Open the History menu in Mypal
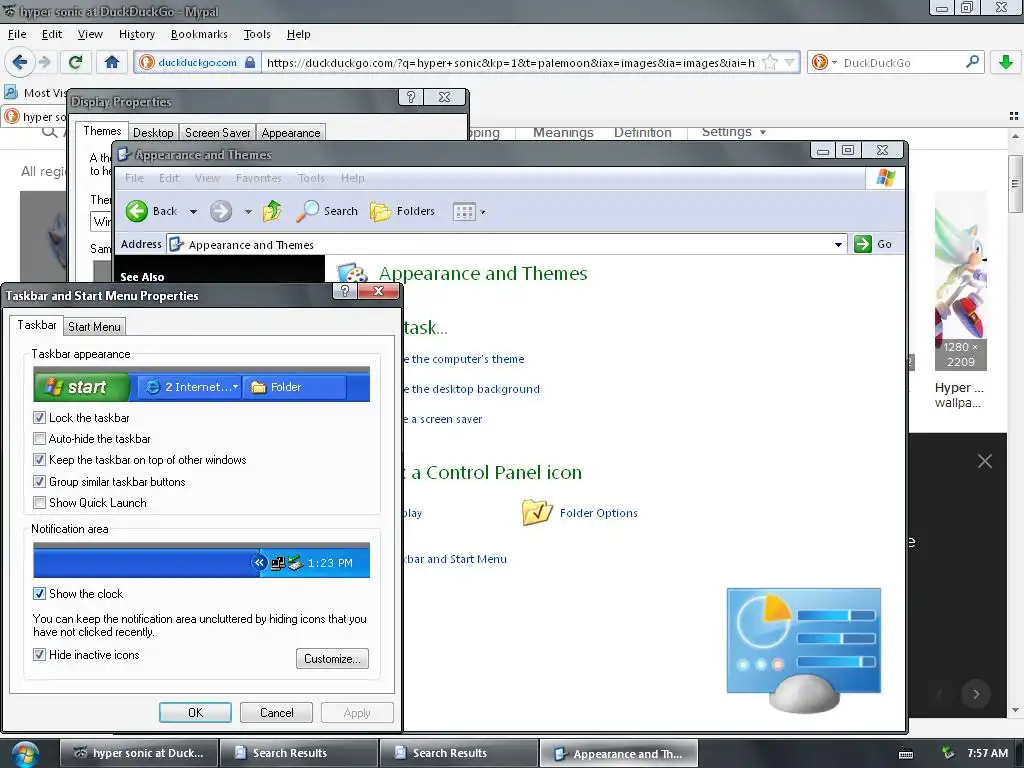Image resolution: width=1024 pixels, height=768 pixels. click(x=136, y=34)
